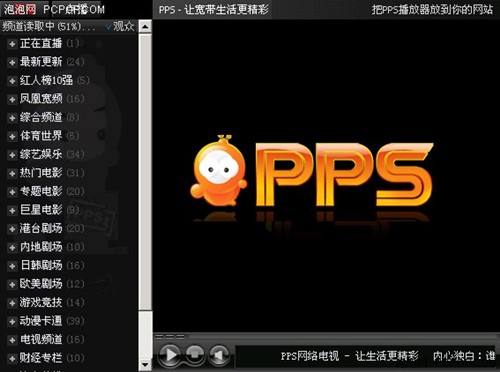Expand the 动漫卡通 category
The height and width of the screenshot is (372, 500).
tap(12, 321)
